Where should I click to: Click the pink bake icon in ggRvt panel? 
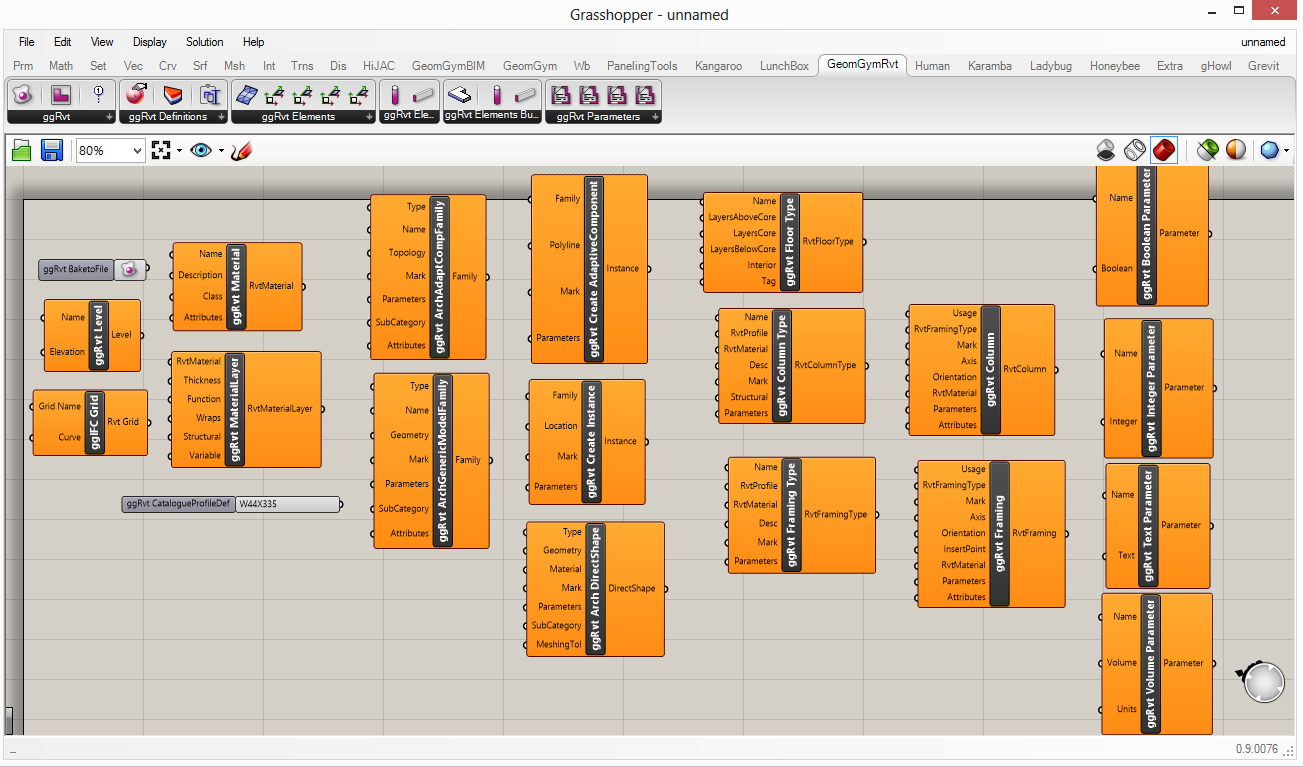[x=24, y=95]
